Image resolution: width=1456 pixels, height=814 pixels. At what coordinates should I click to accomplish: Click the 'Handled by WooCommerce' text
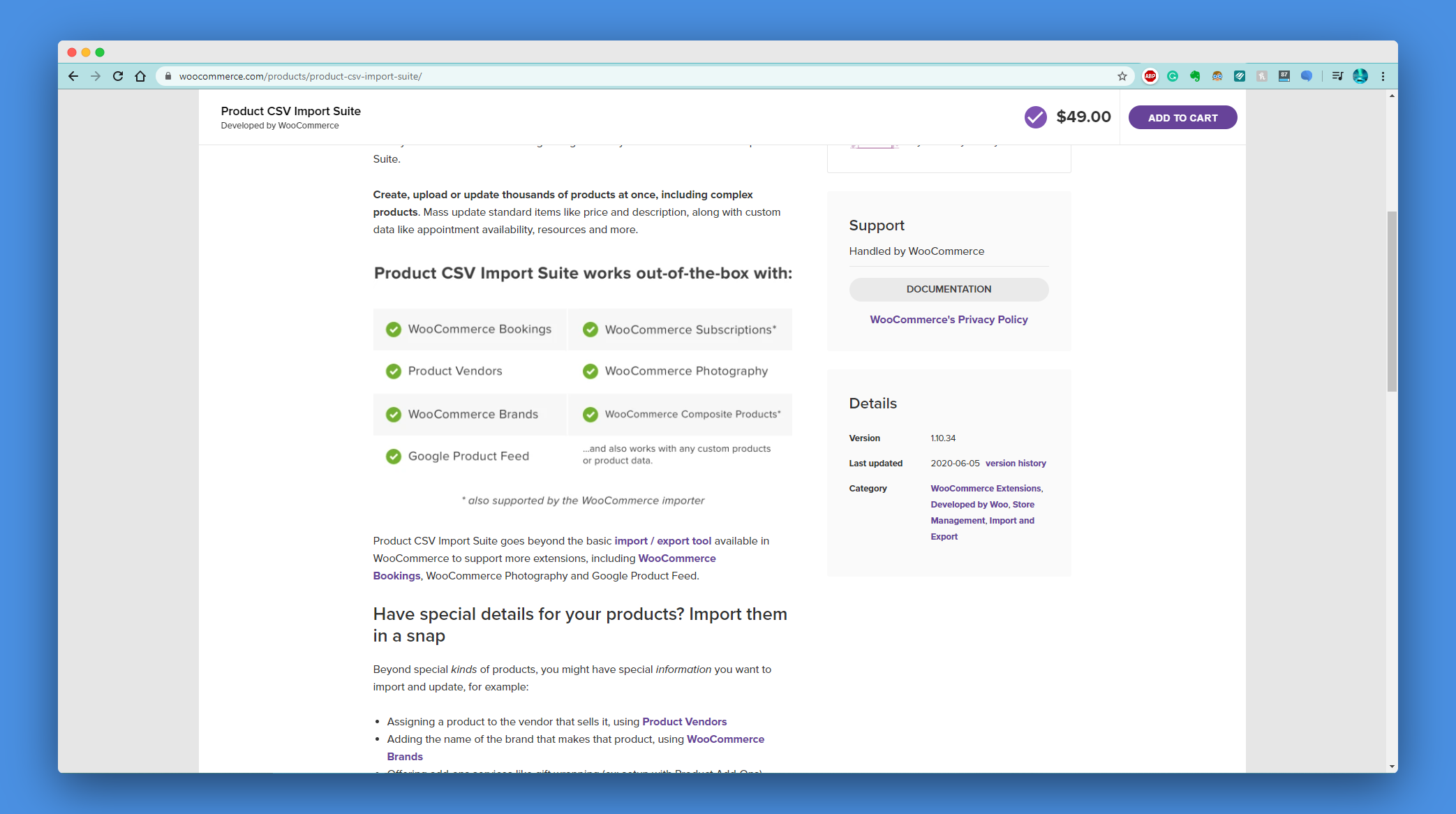click(x=916, y=251)
